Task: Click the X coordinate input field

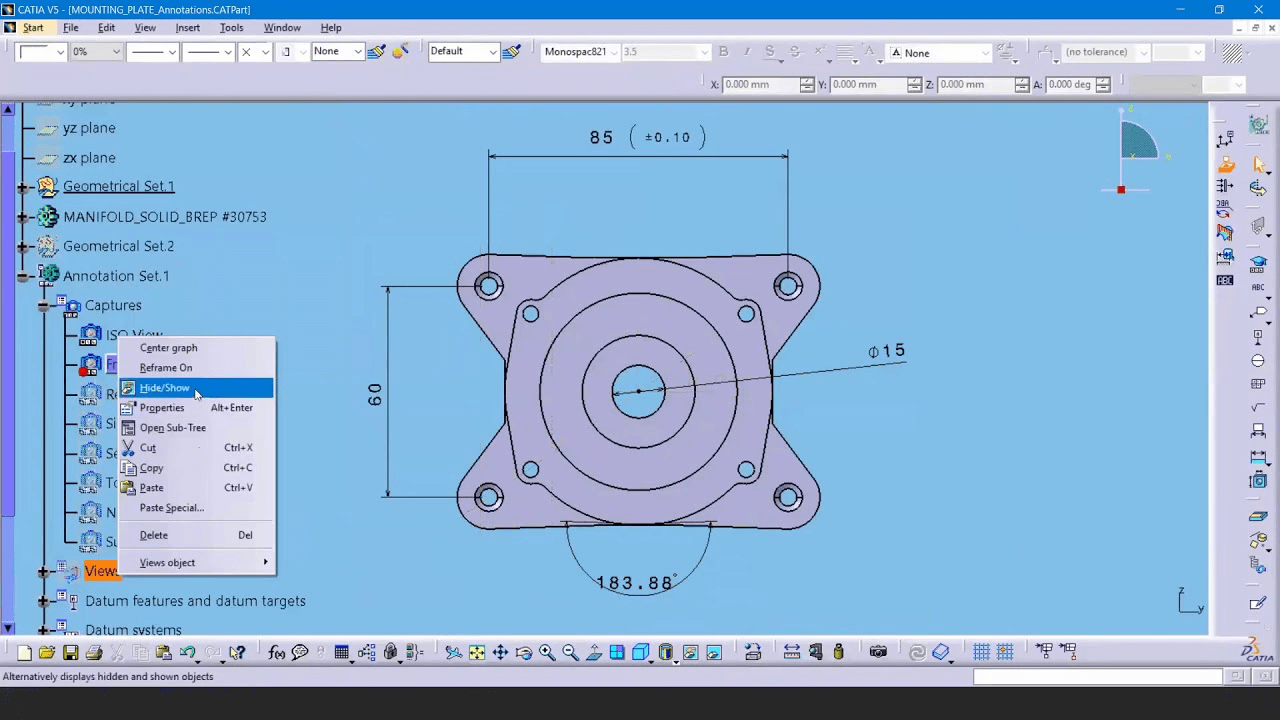Action: click(x=760, y=85)
